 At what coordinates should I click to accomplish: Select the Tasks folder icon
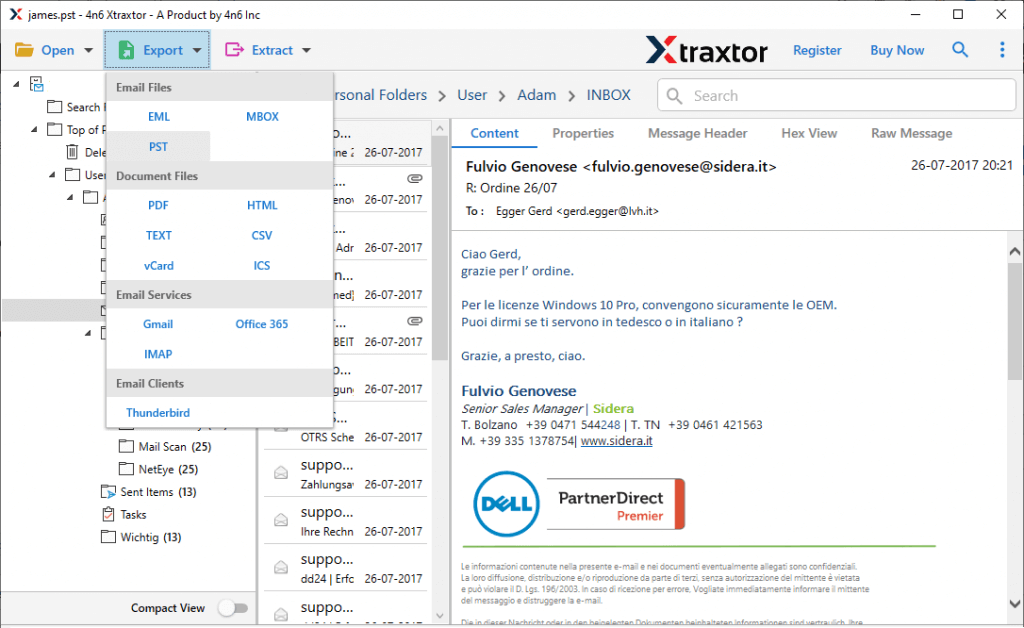(x=107, y=514)
